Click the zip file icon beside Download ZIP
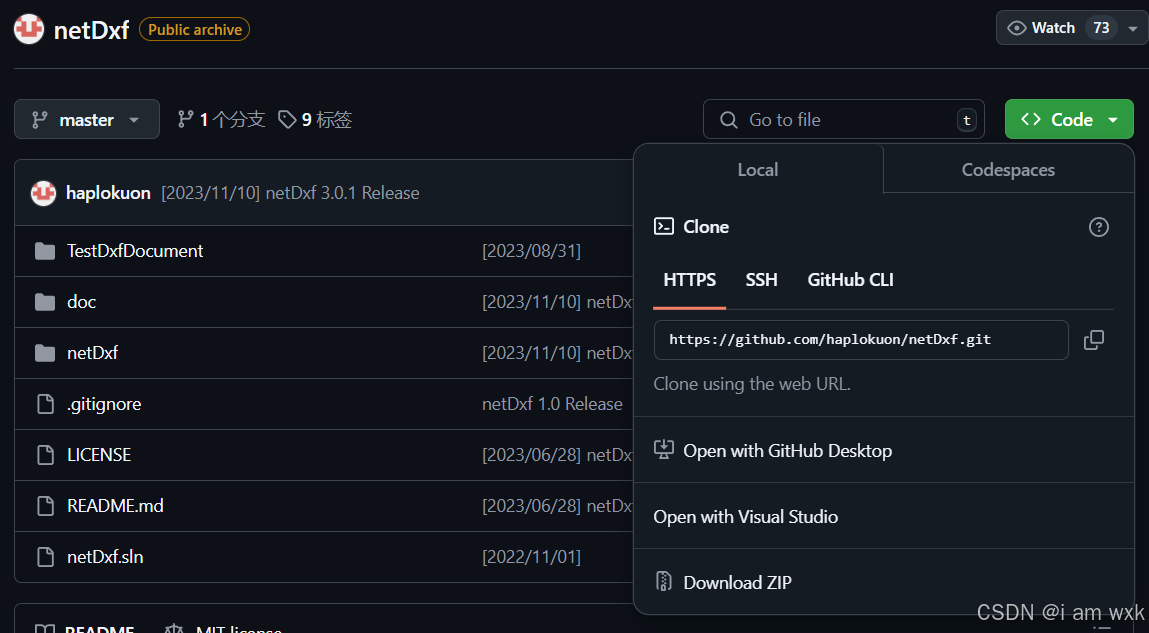Screen dimensions: 1149x633 pyautogui.click(x=663, y=582)
